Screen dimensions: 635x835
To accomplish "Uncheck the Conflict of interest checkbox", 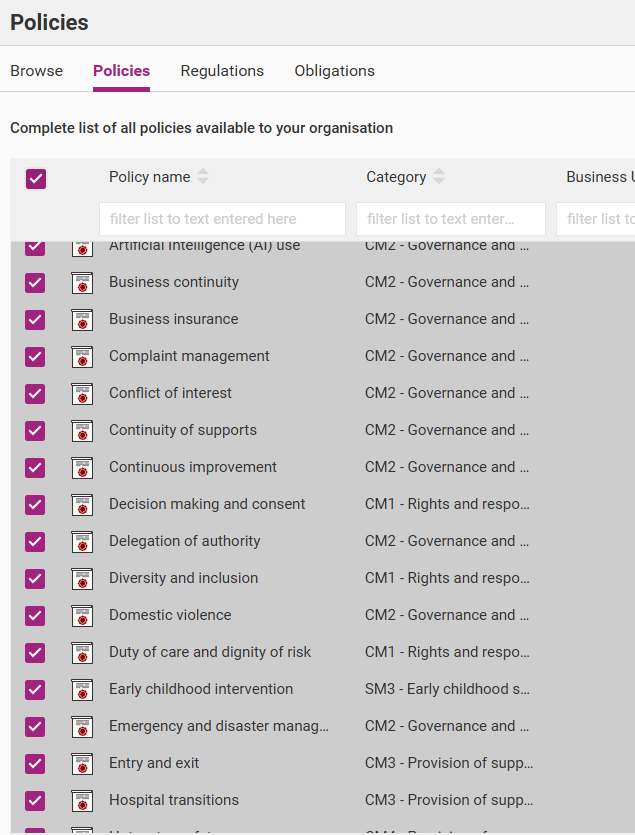I will click(x=35, y=394).
